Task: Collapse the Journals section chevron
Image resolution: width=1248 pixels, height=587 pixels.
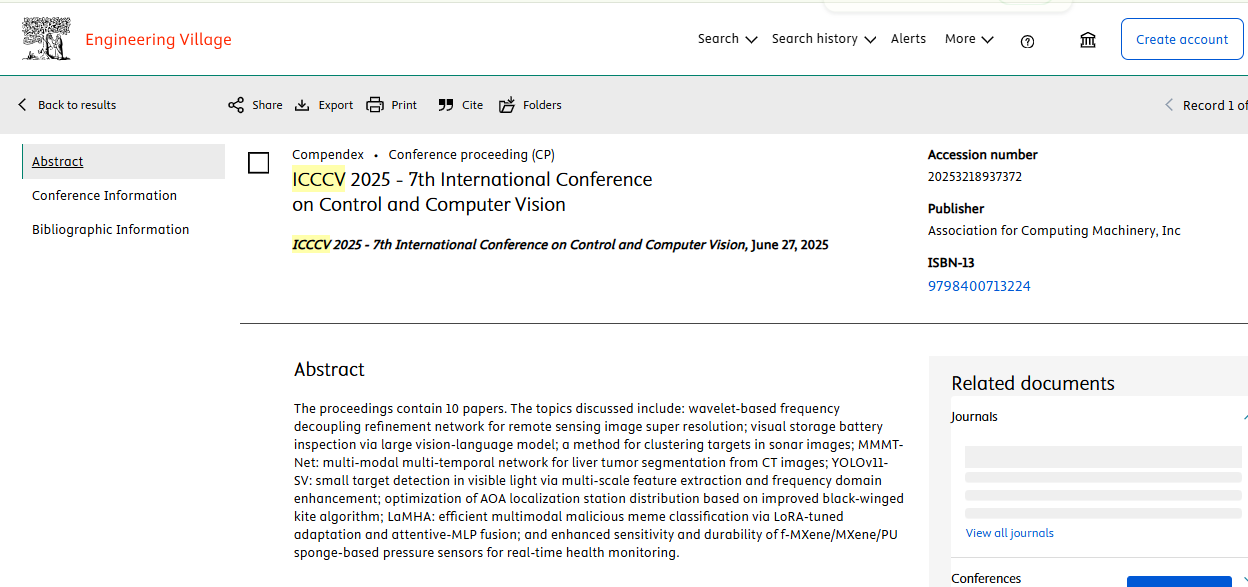Action: (x=1244, y=417)
